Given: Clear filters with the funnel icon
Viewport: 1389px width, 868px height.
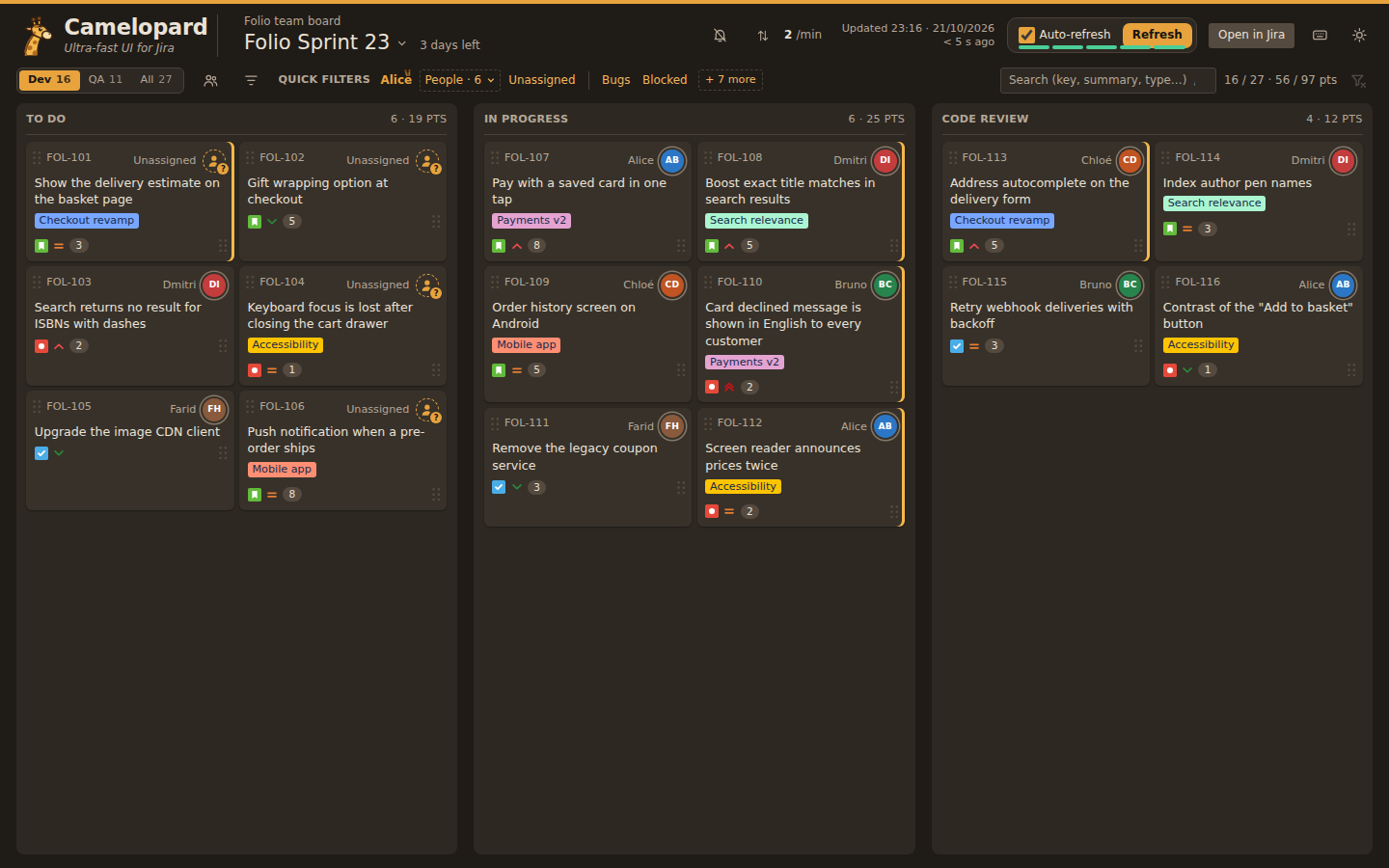Looking at the screenshot, I should 1358,80.
